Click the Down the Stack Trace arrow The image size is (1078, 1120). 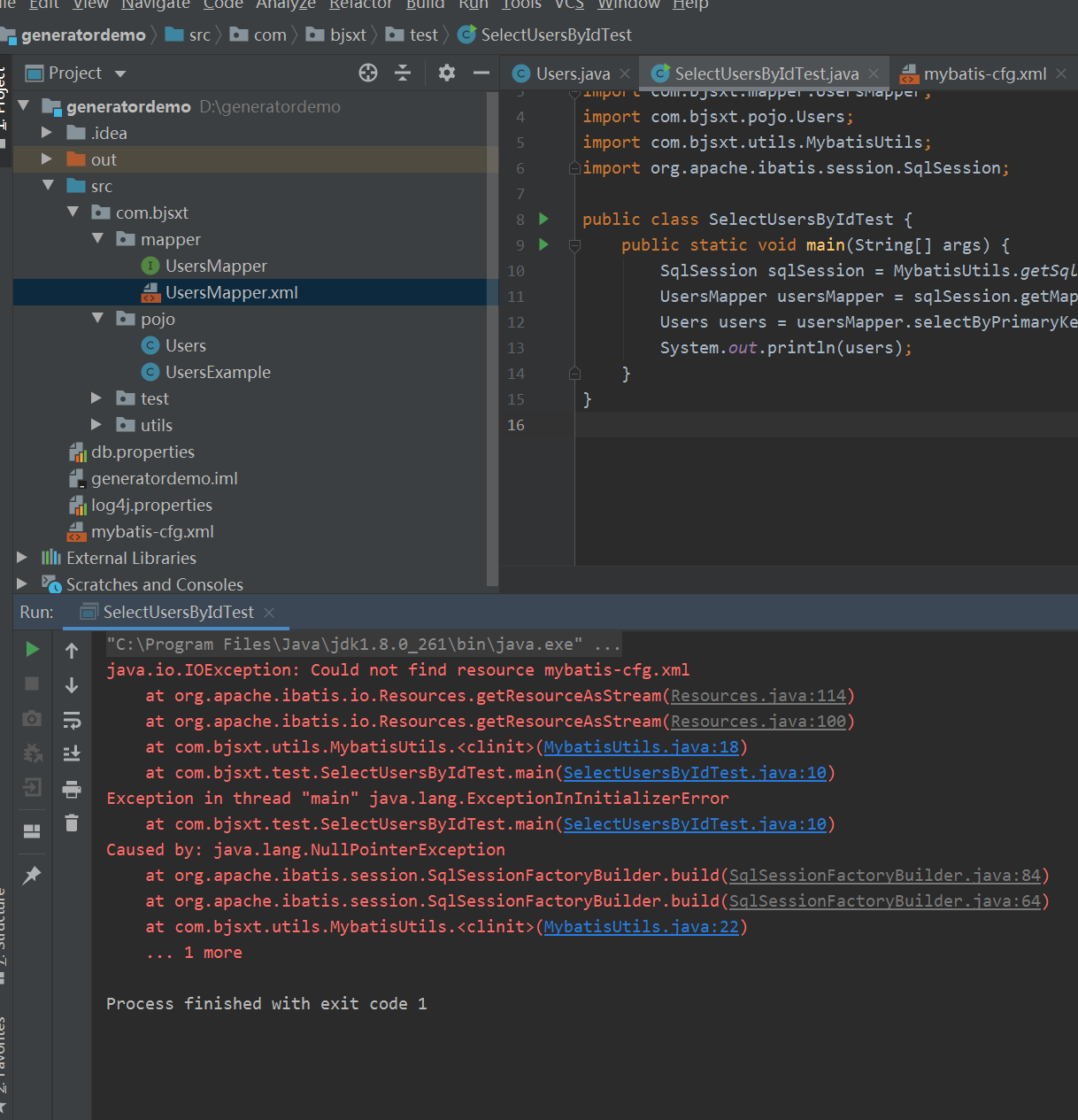point(72,685)
